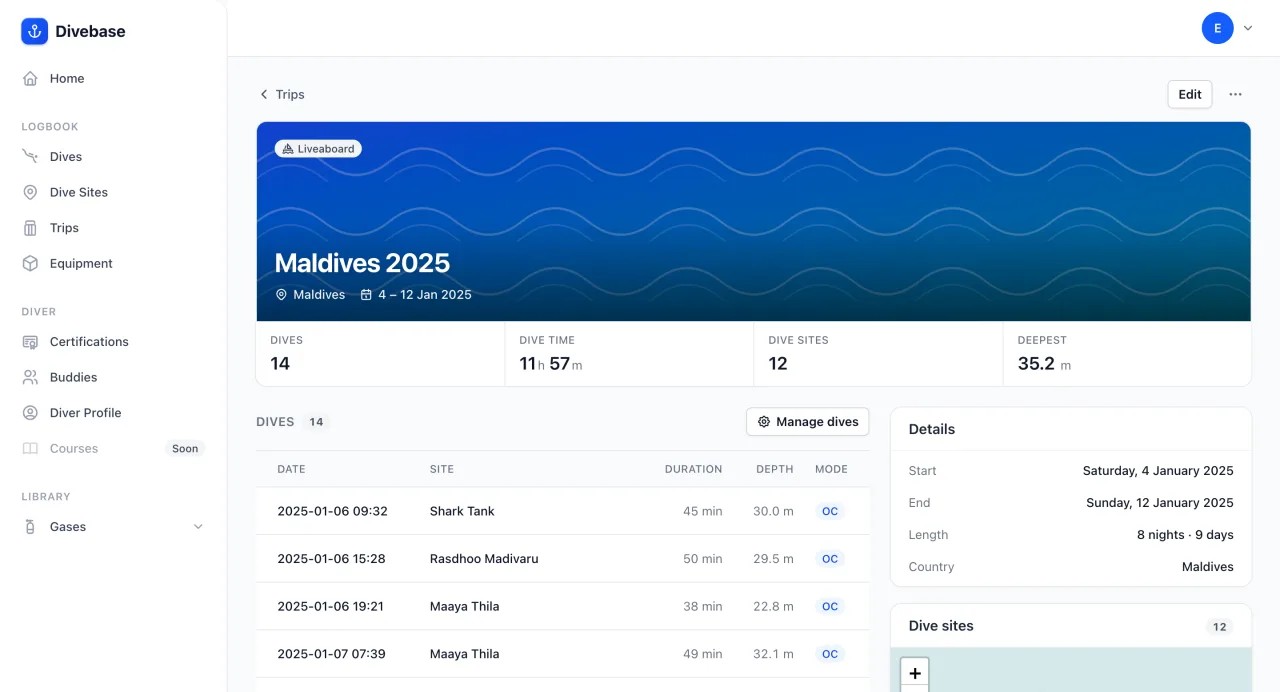Click the 14 count badge beside DIVES
The height and width of the screenshot is (692, 1280).
point(316,422)
